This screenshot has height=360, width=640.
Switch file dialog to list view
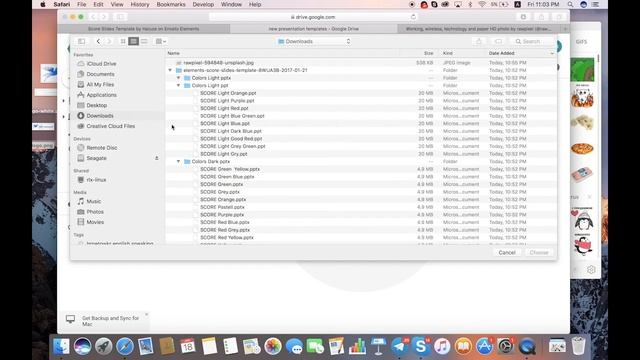[x=133, y=41]
